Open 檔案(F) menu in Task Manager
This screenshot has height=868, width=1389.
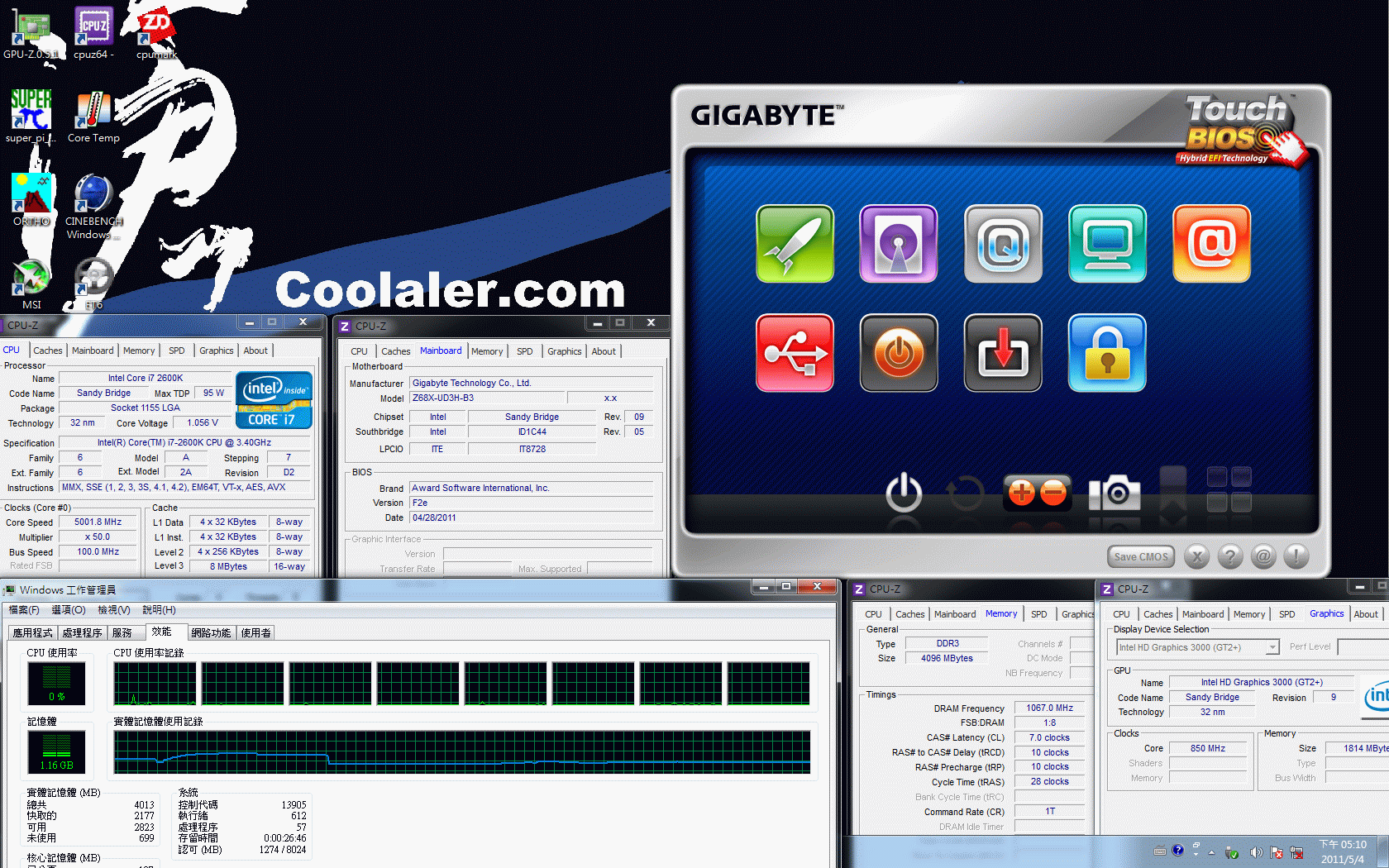click(24, 610)
